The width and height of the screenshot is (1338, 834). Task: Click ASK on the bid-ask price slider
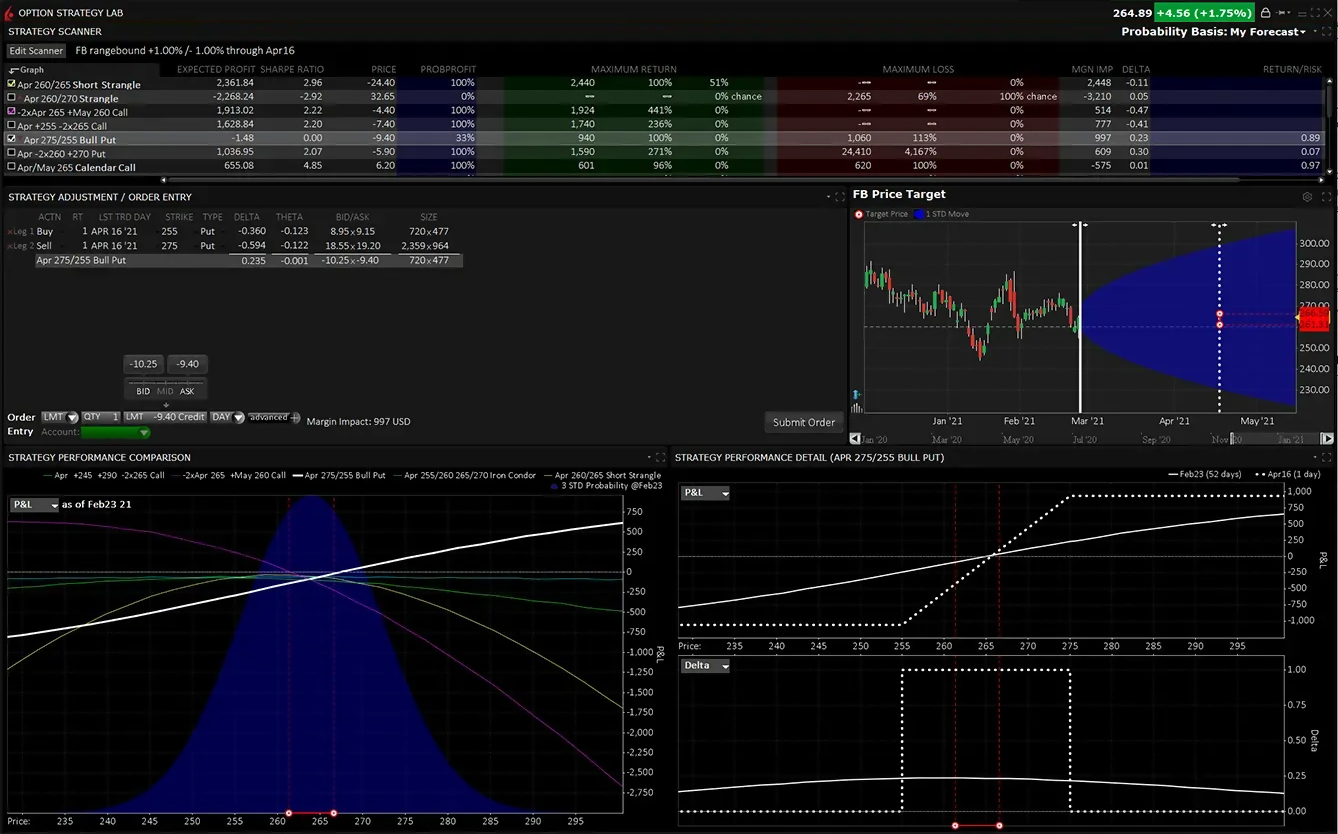click(x=187, y=391)
